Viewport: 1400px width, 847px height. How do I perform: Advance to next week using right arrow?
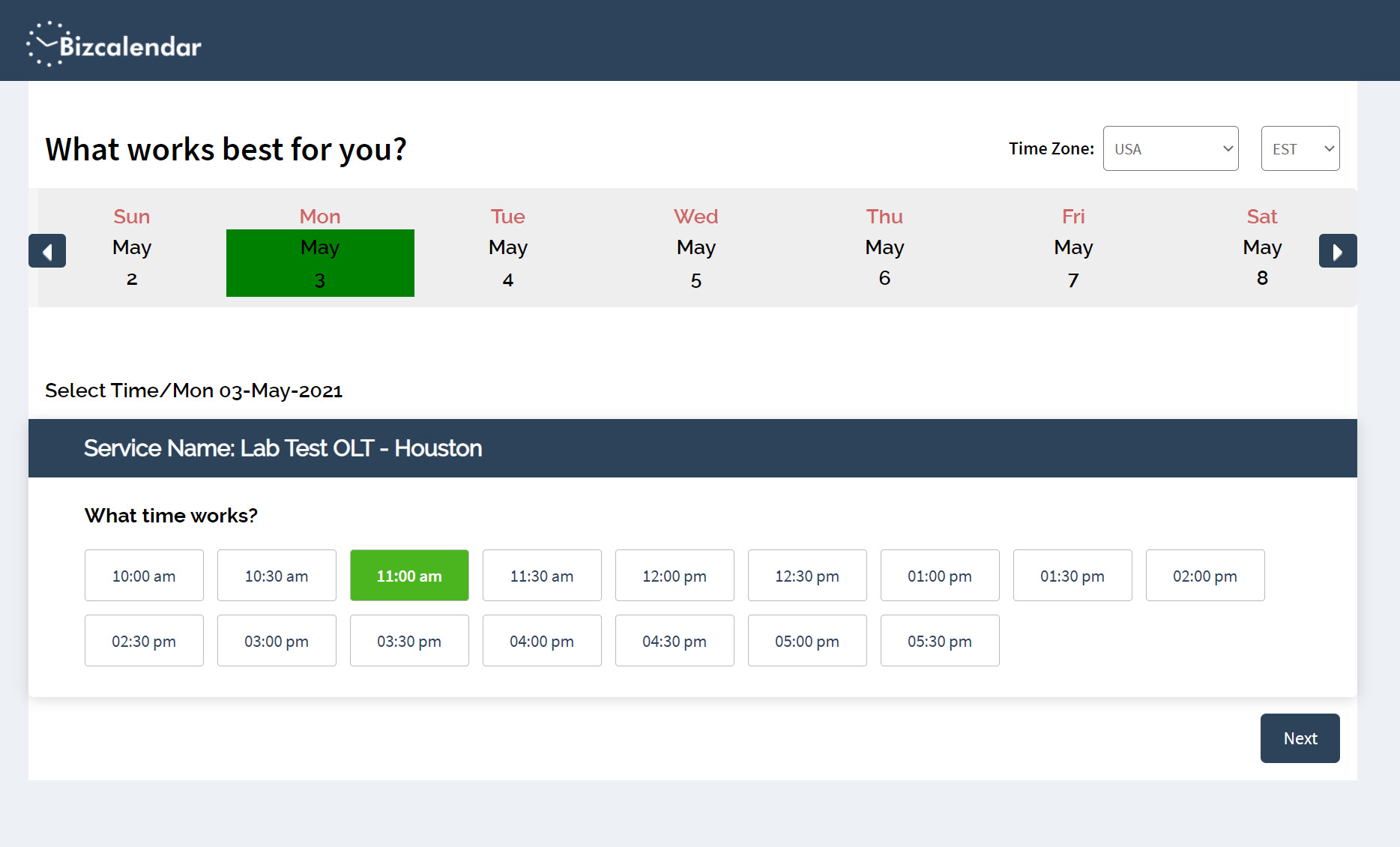[1337, 251]
